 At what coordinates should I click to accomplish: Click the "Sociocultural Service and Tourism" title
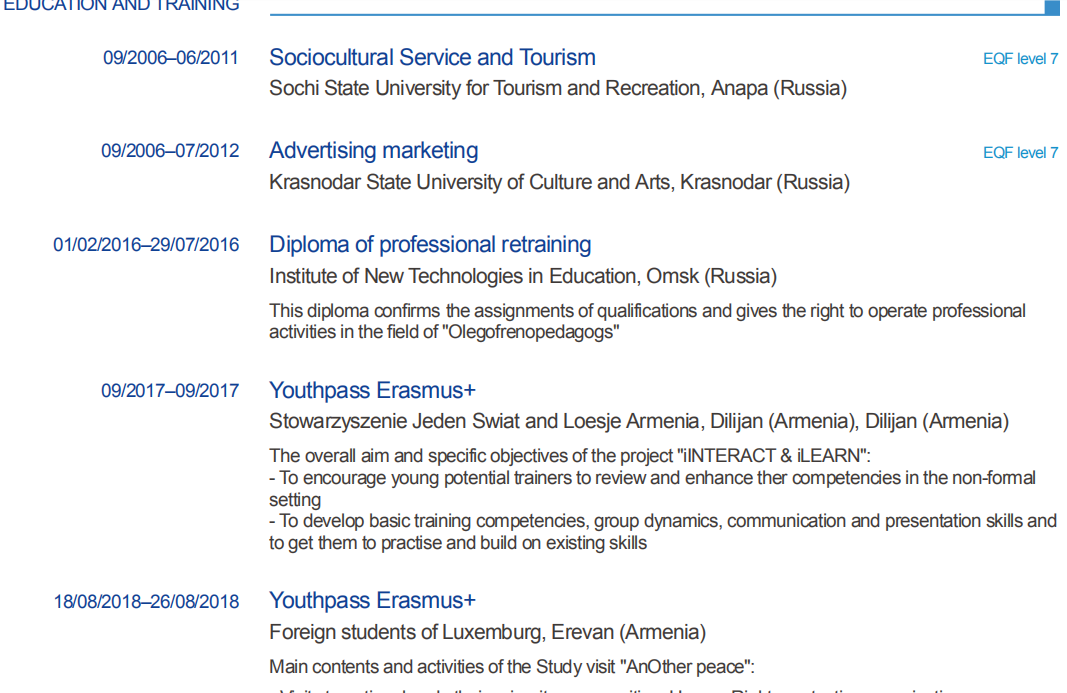[432, 58]
